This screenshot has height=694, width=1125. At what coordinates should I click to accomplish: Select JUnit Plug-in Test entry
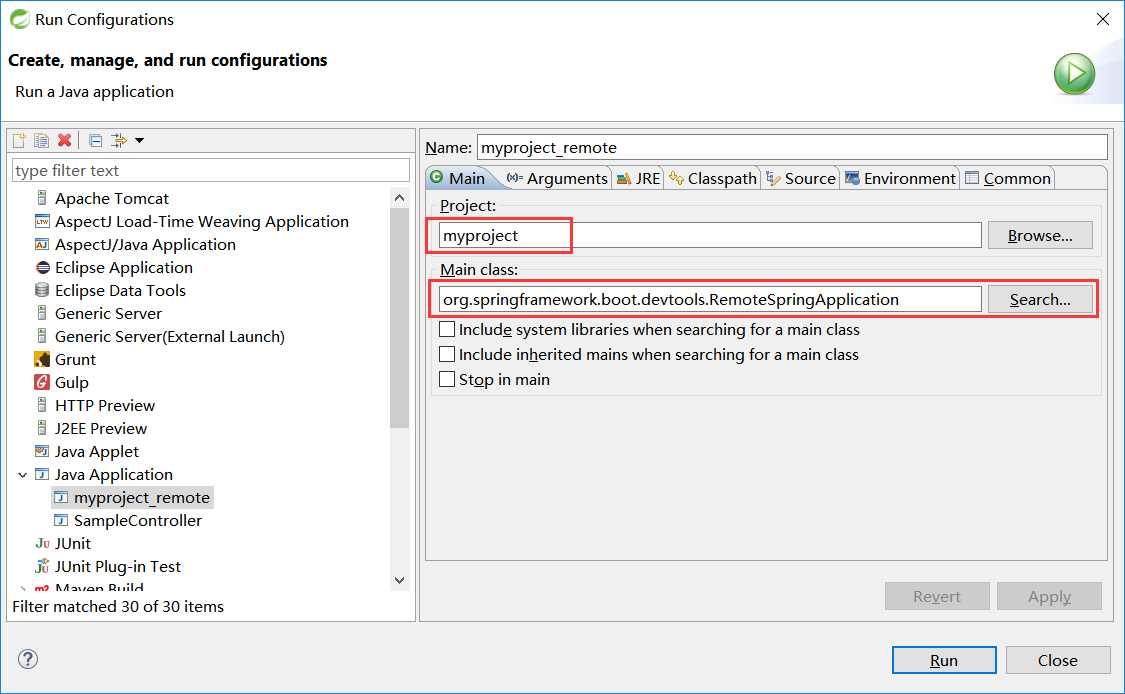pos(118,566)
